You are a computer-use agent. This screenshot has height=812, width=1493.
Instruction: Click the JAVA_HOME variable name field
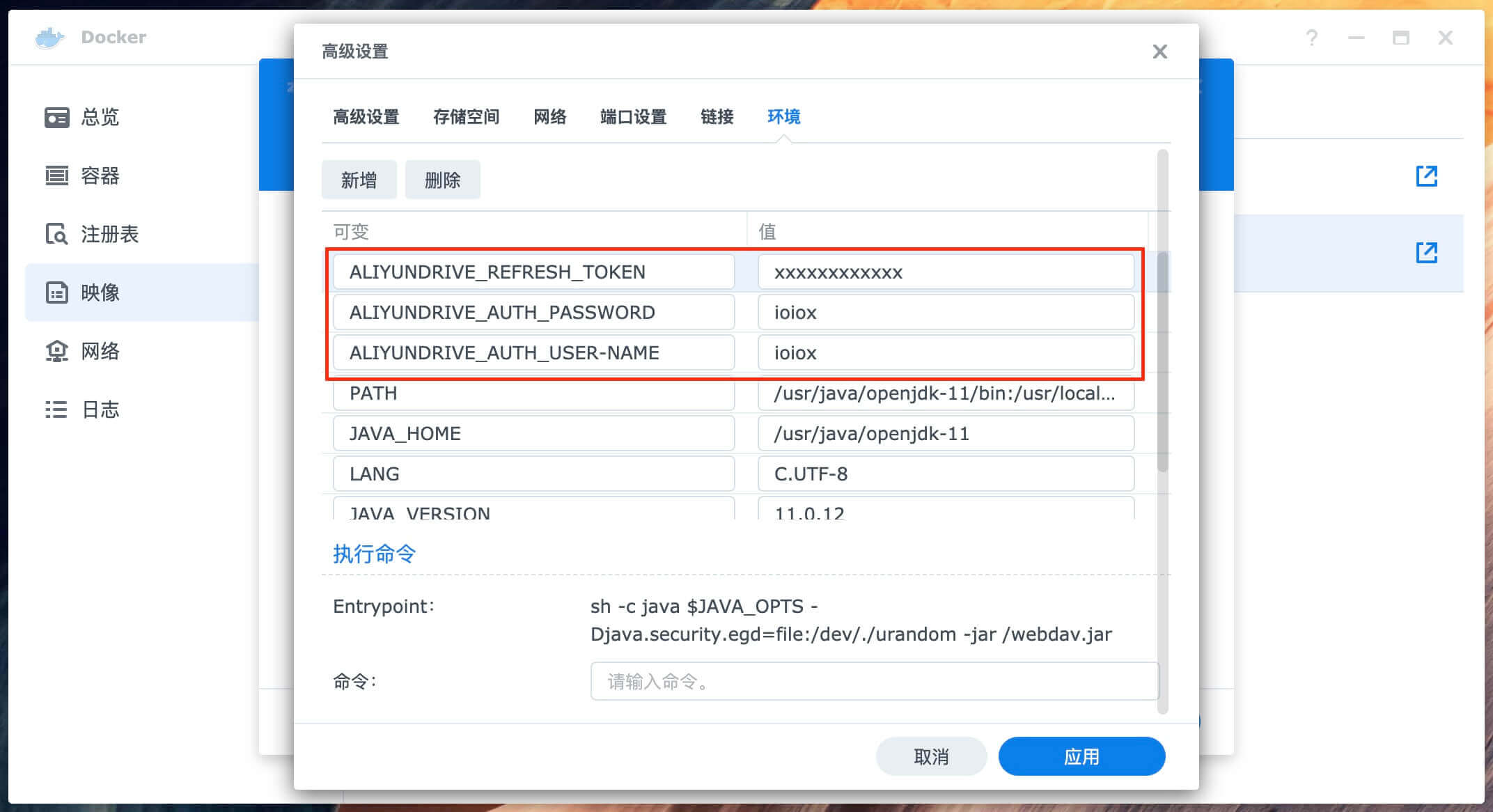tap(534, 433)
